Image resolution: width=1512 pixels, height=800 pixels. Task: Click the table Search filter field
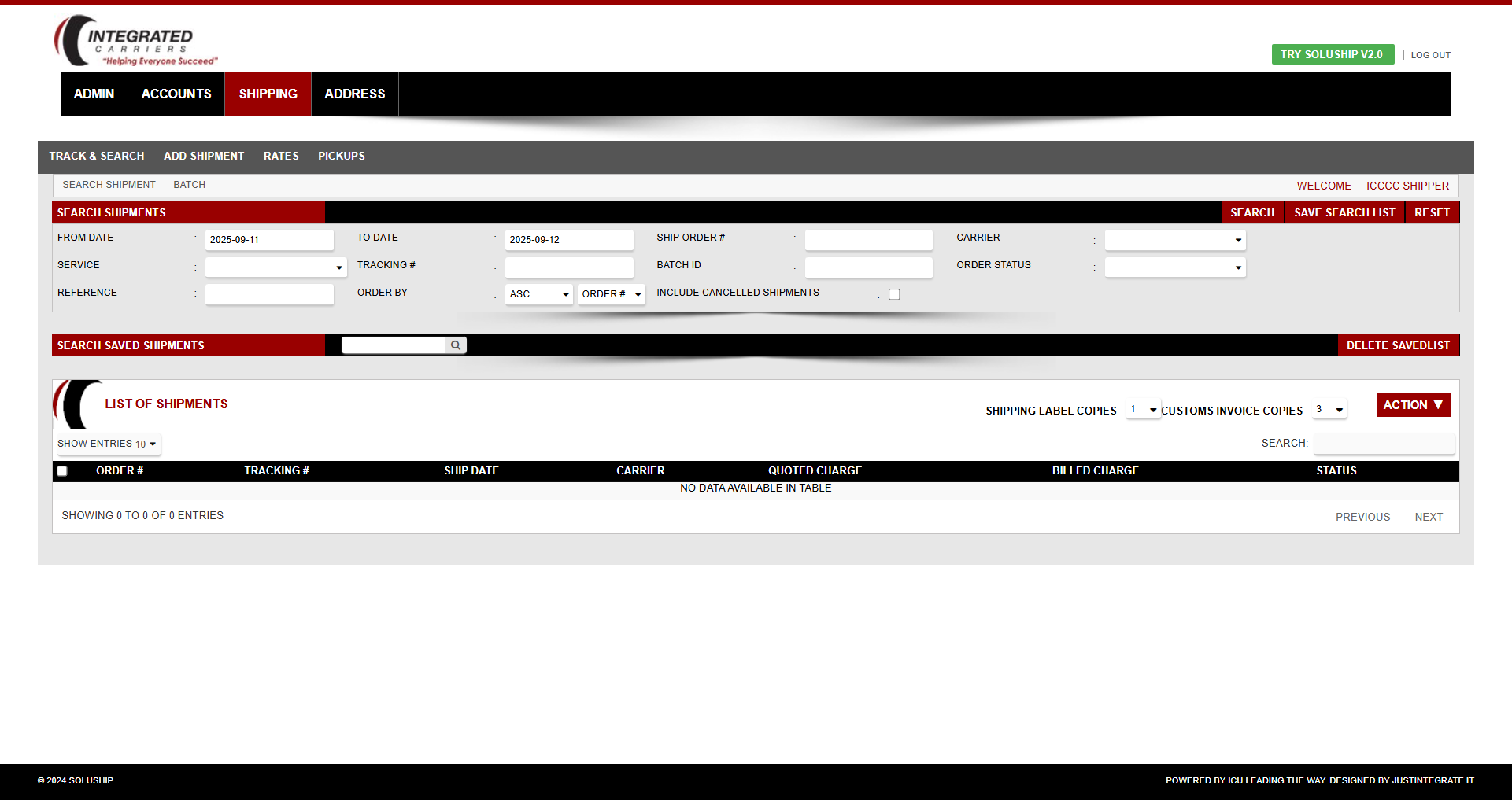(1384, 444)
